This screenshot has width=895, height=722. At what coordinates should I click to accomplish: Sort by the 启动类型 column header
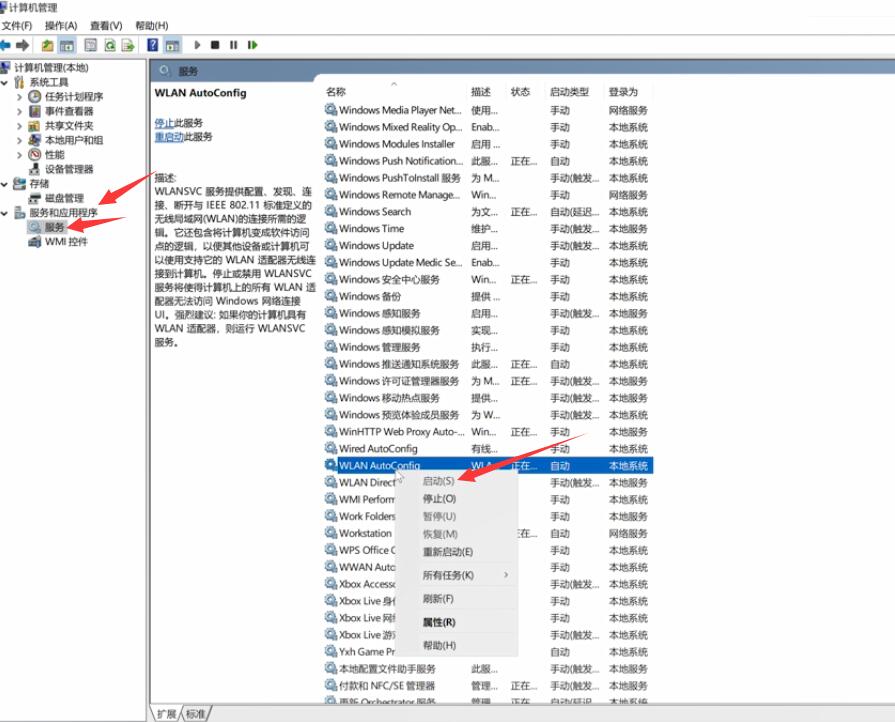(x=569, y=91)
